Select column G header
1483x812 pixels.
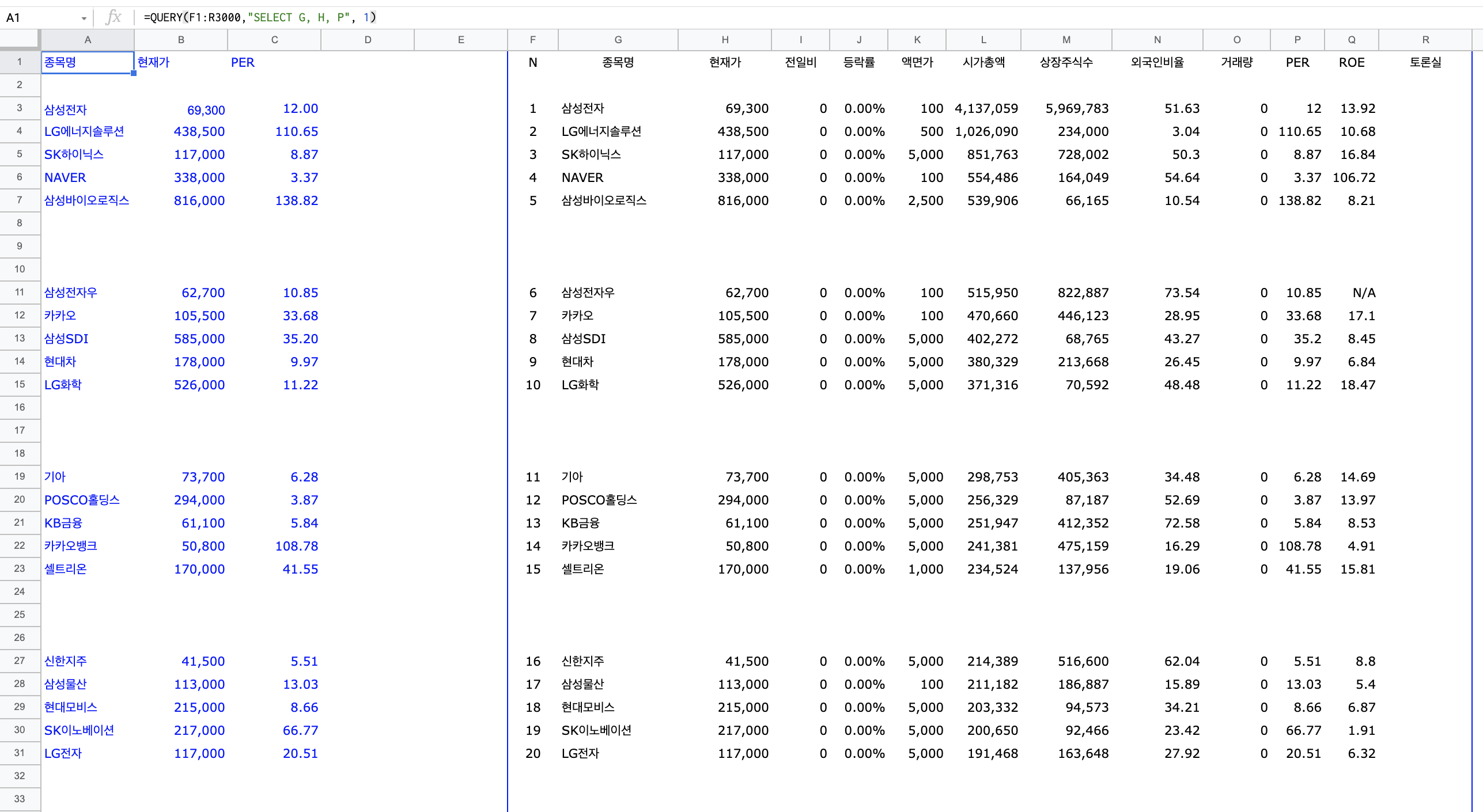pos(618,40)
